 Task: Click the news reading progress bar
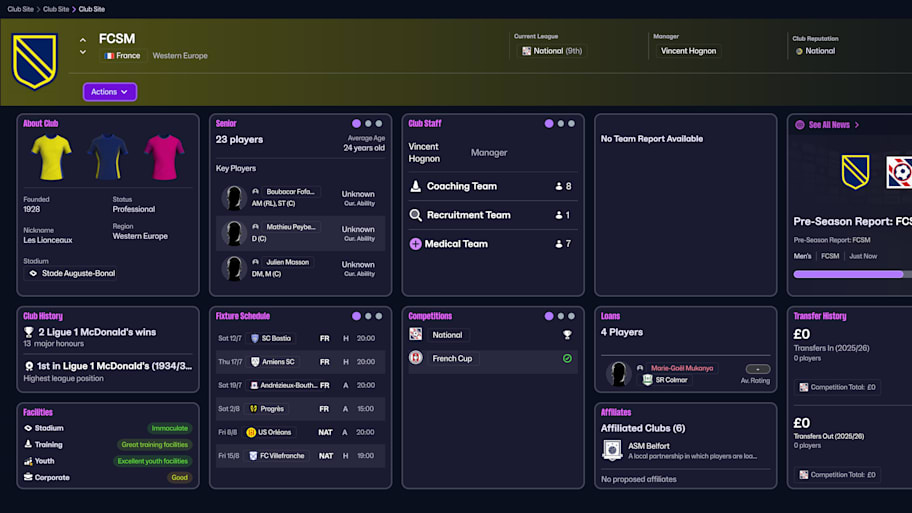[x=852, y=274]
